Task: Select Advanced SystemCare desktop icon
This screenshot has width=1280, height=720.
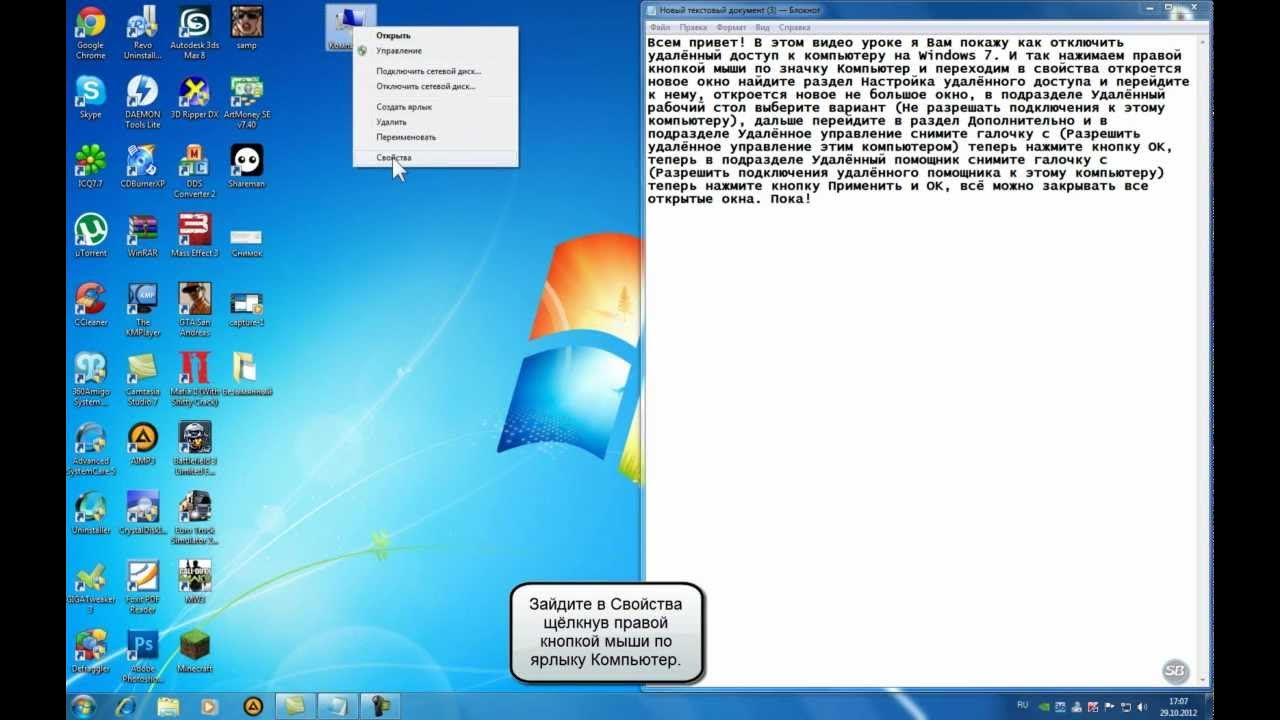Action: coord(90,448)
